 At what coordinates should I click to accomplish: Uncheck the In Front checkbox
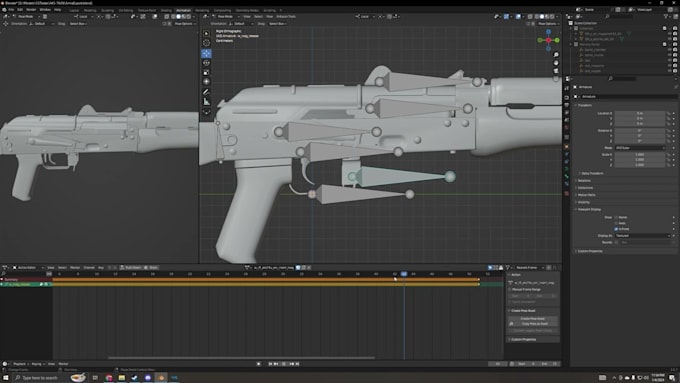[x=616, y=229]
